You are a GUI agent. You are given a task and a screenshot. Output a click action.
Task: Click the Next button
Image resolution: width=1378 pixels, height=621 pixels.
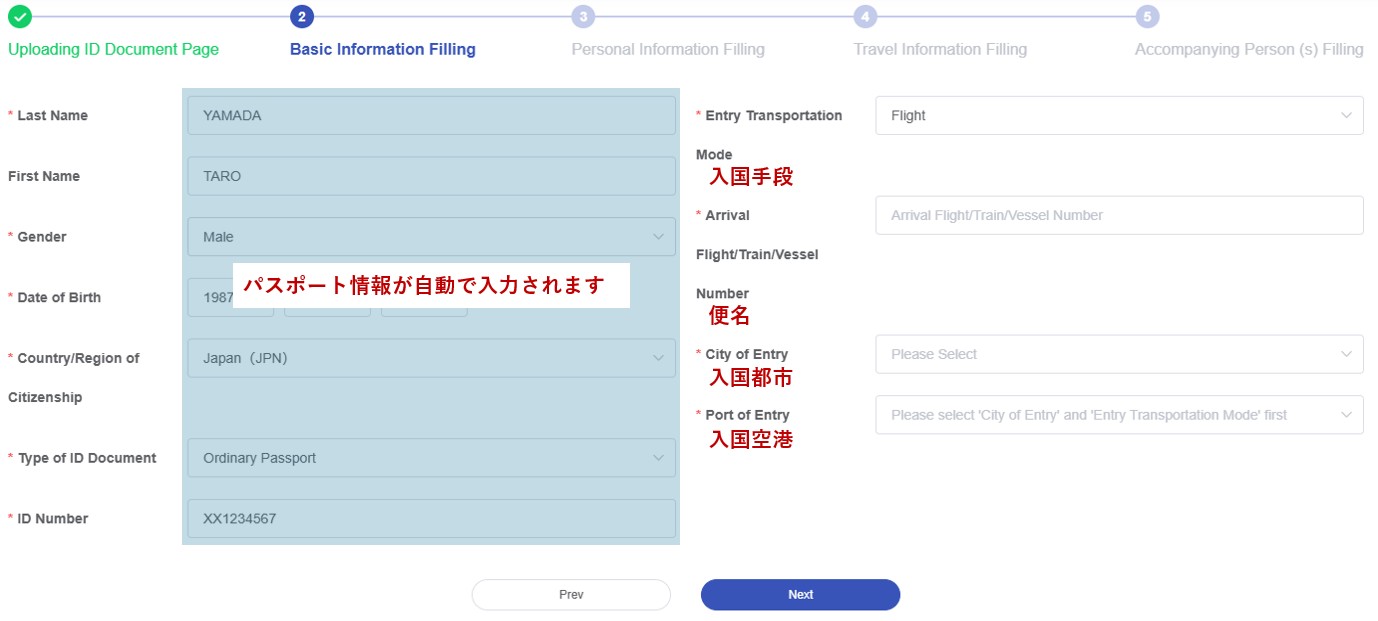tap(800, 595)
